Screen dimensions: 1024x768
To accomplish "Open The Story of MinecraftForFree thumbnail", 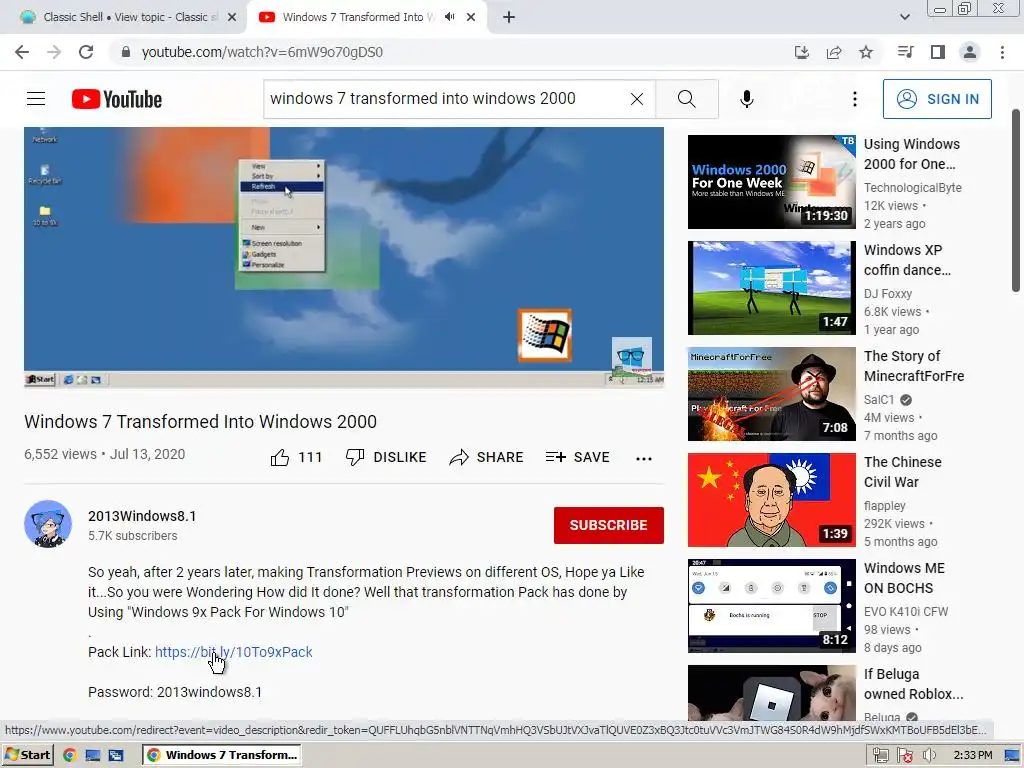I will point(771,394).
